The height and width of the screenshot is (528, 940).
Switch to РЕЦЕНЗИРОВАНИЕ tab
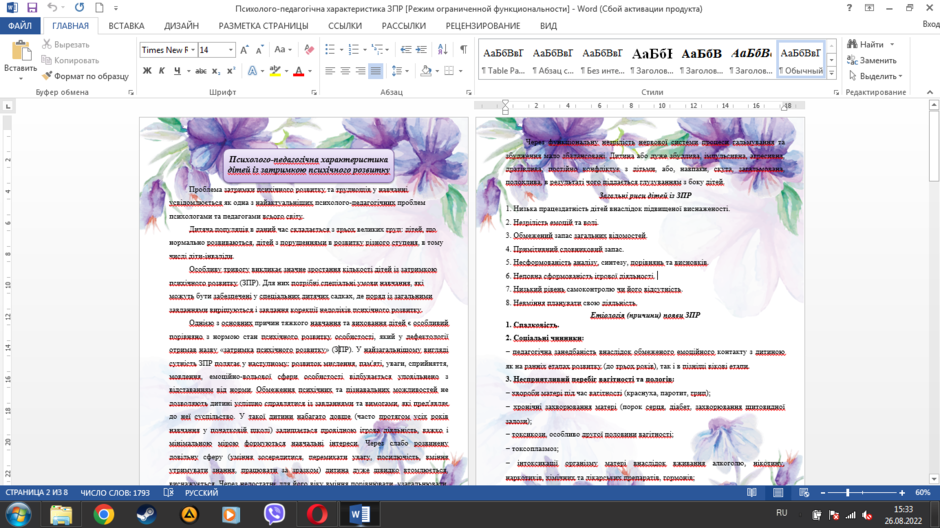click(483, 26)
